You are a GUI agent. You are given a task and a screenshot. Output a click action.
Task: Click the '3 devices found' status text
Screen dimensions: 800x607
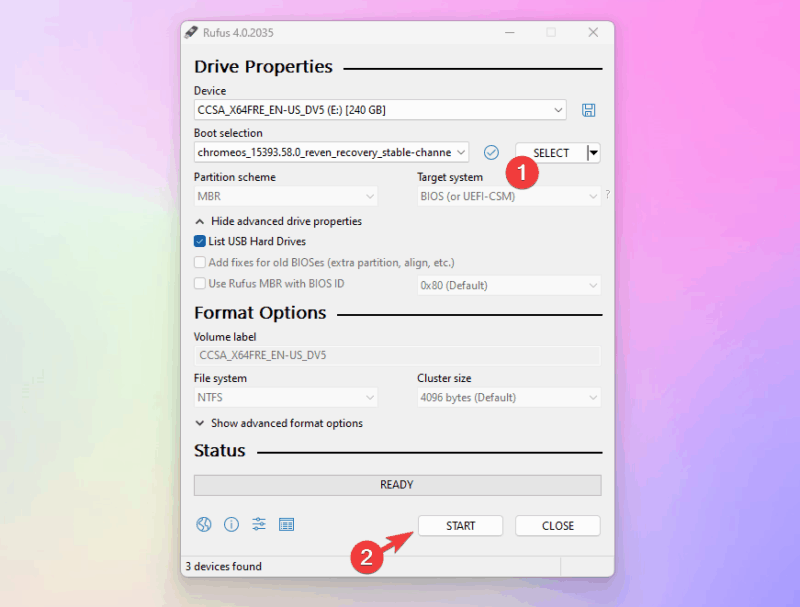(223, 567)
